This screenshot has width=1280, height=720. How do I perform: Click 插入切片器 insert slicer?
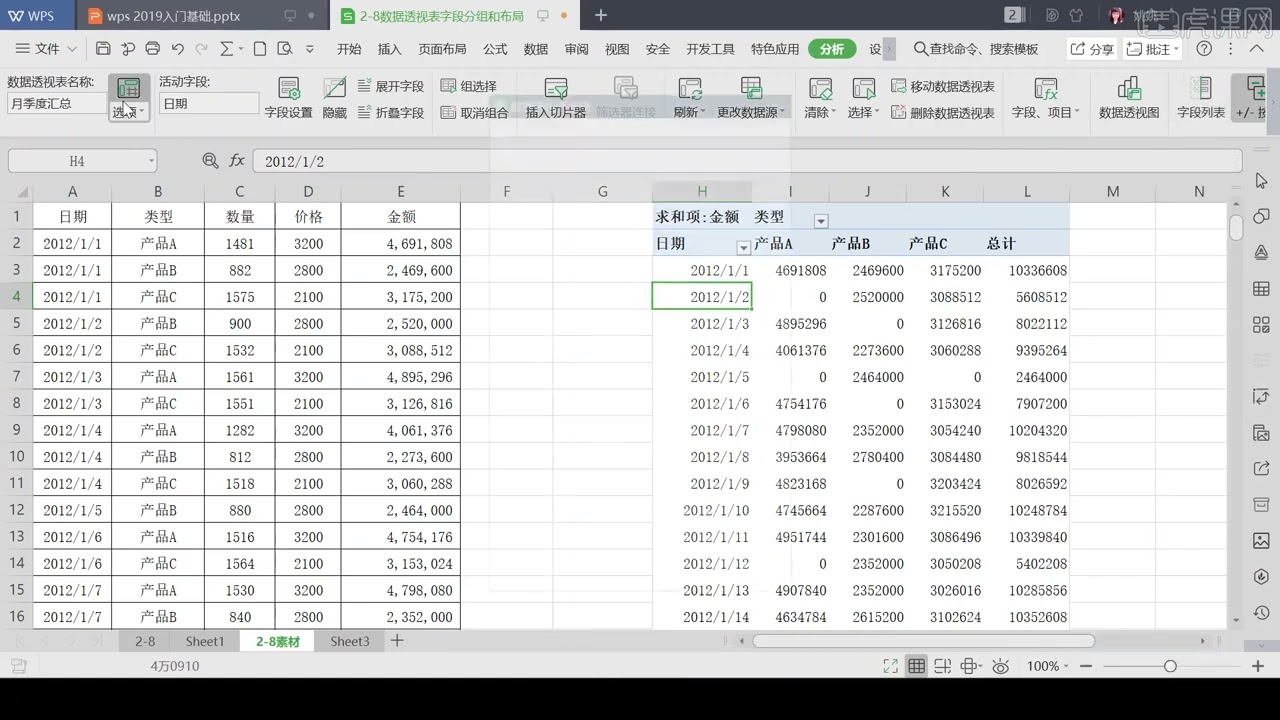tap(556, 99)
